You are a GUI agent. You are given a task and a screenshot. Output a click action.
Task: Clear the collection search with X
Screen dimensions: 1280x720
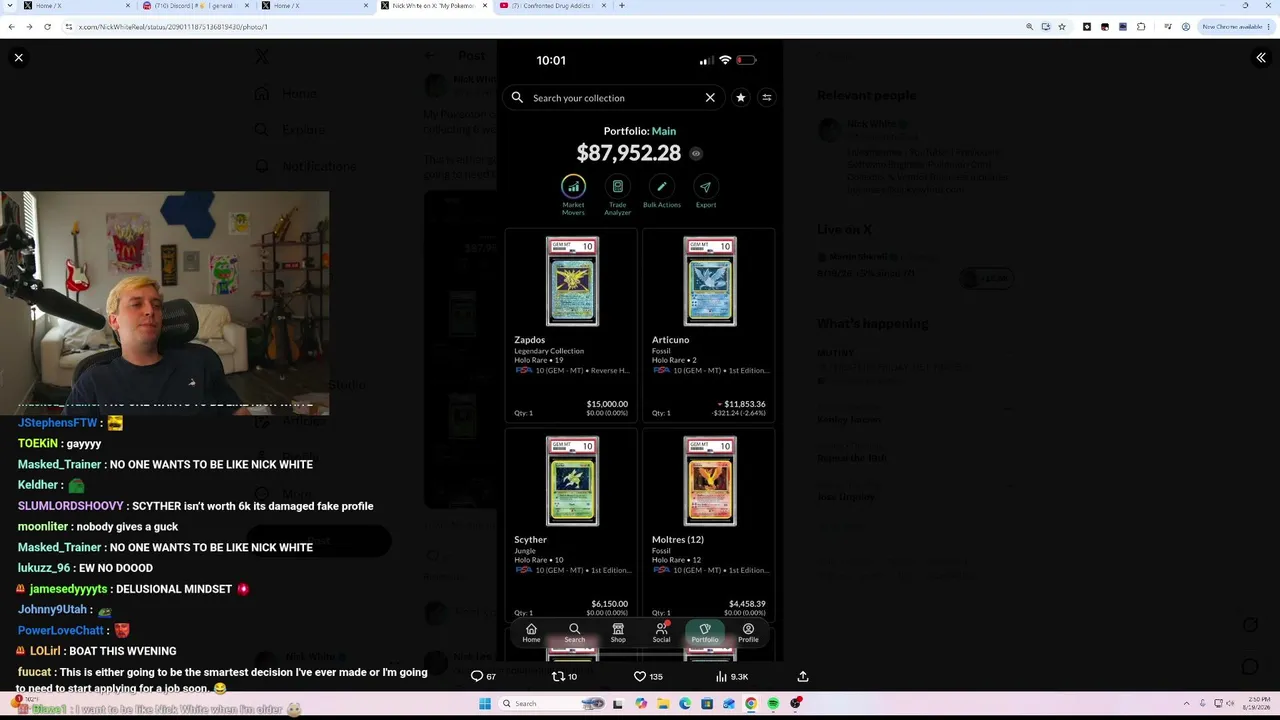click(710, 98)
